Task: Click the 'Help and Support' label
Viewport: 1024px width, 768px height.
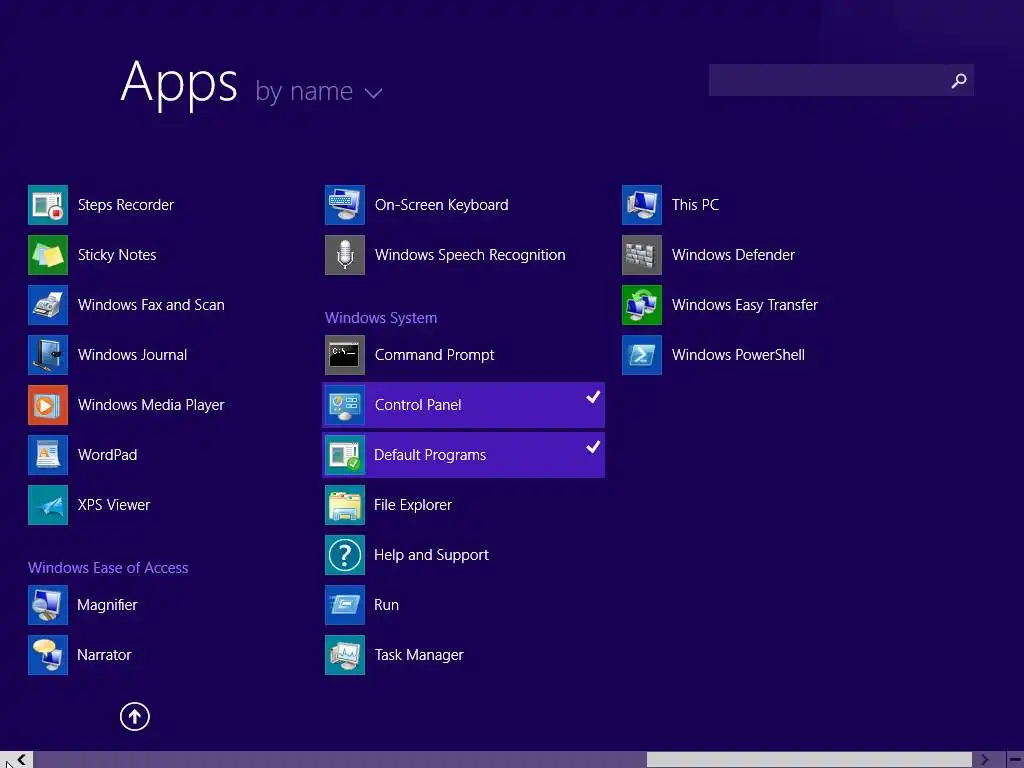Action: tap(431, 555)
